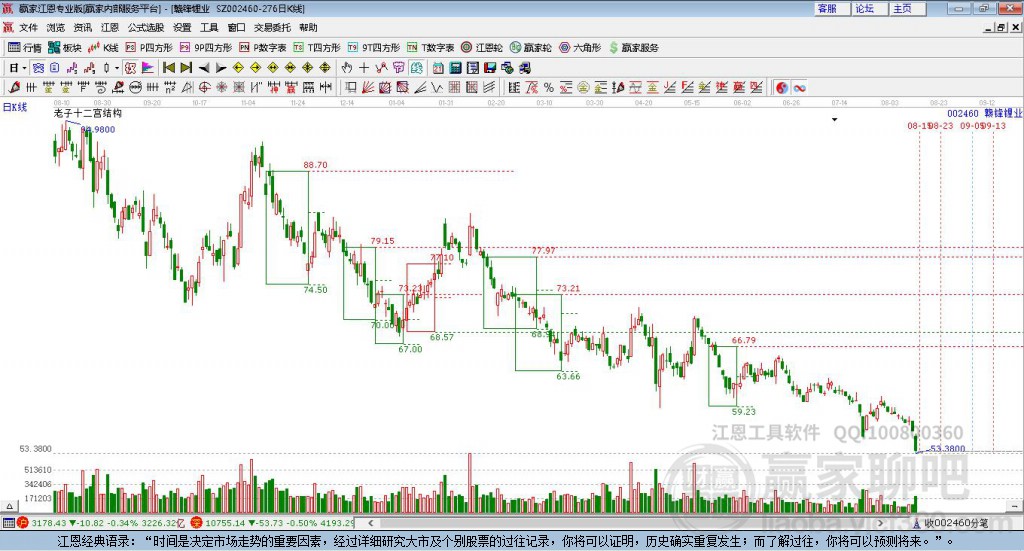Switch to the K线 chart tool
Screen dimensions: 1024x551
tap(103, 48)
